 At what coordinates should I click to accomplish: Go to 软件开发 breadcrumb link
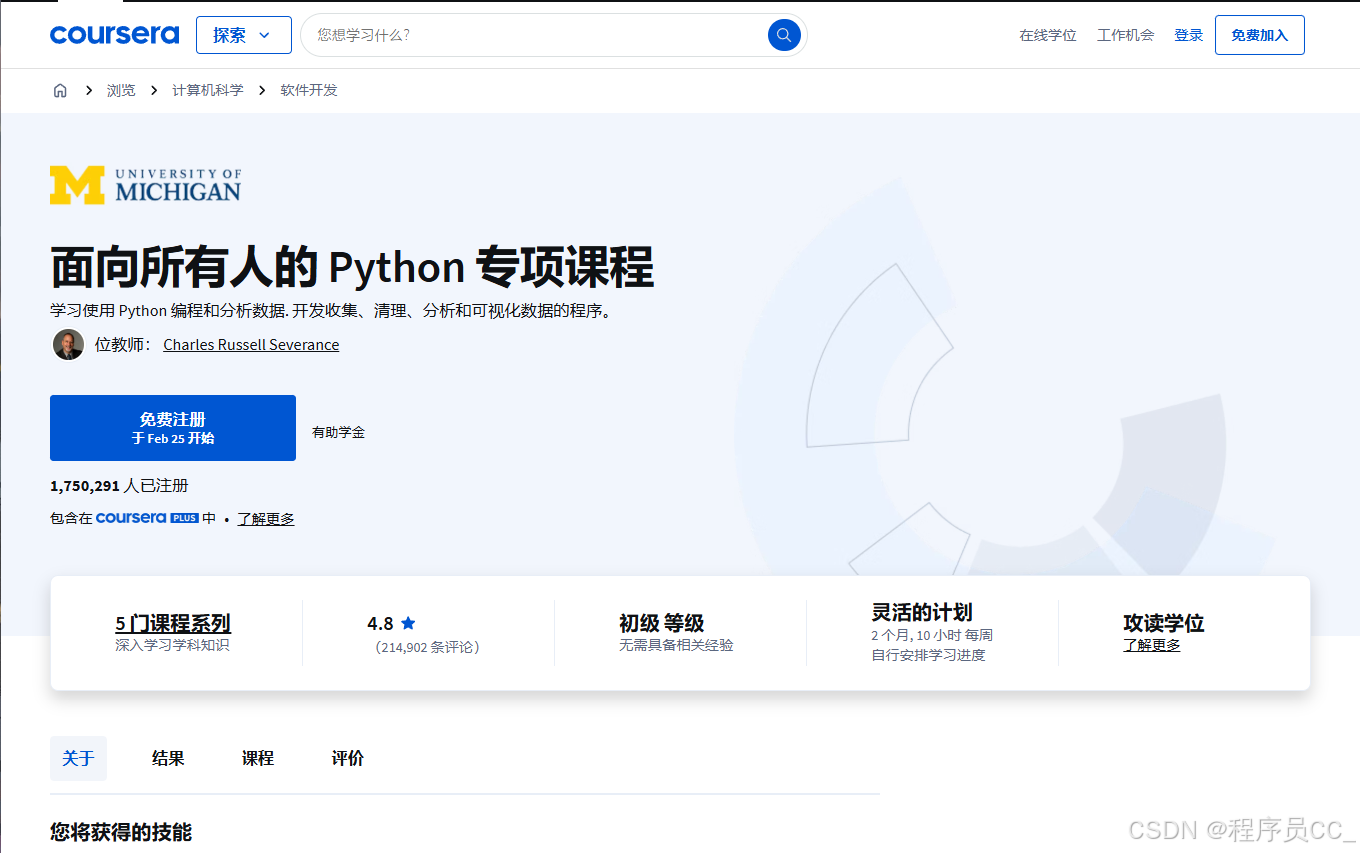coord(309,90)
